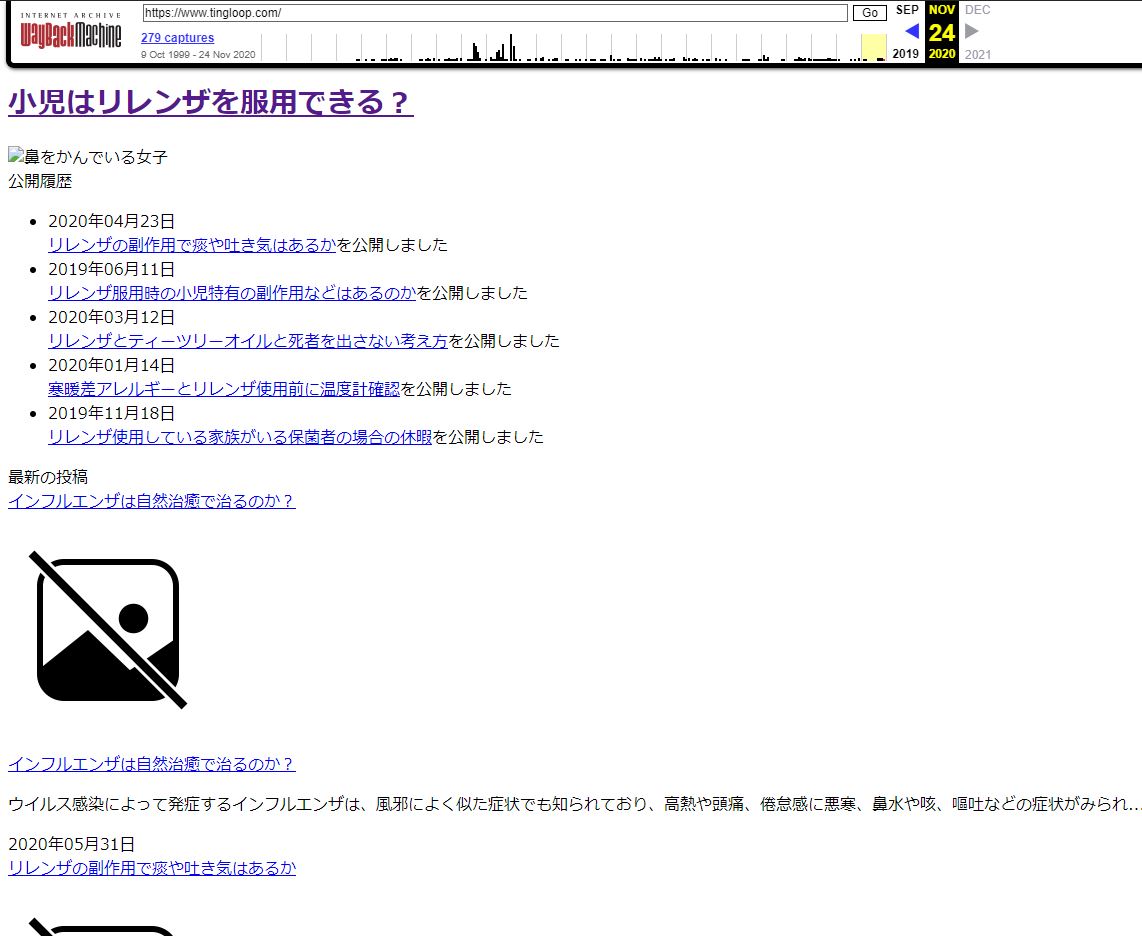Screen dimensions: 1142x936
Task: Select 2019 year in capture navigation
Action: click(x=905, y=54)
